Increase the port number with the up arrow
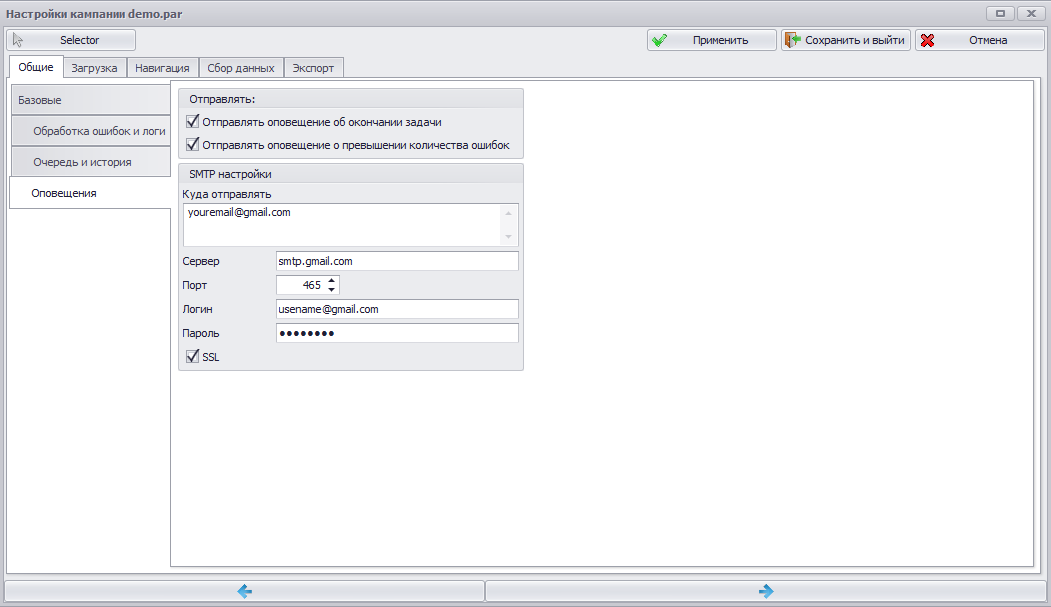The image size is (1051, 607). [x=331, y=281]
